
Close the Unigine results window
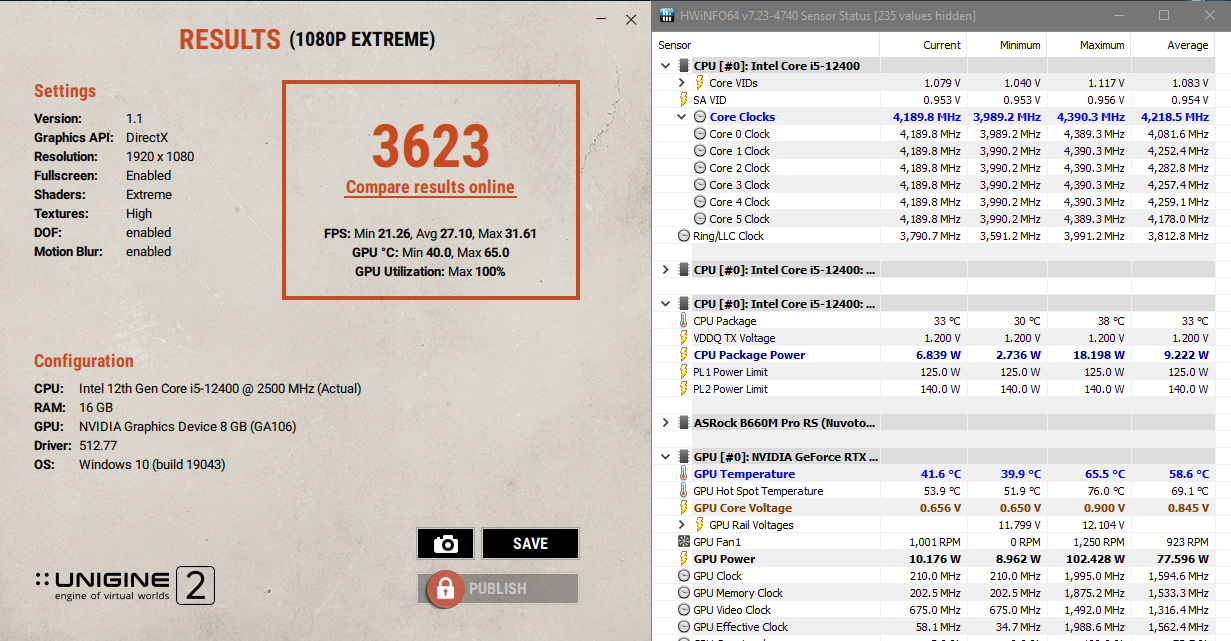point(631,19)
